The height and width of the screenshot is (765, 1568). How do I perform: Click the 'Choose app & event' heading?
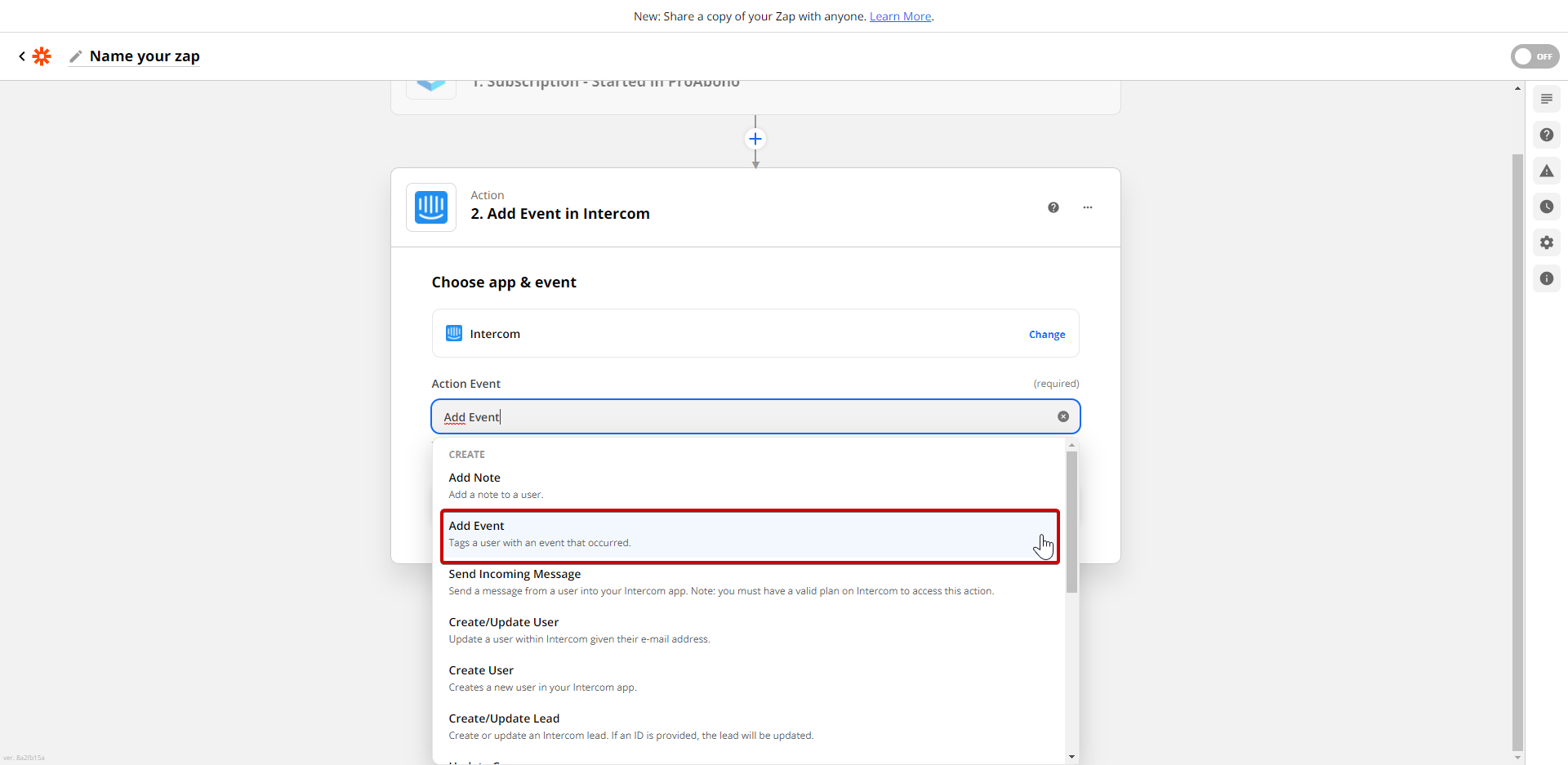pos(504,282)
